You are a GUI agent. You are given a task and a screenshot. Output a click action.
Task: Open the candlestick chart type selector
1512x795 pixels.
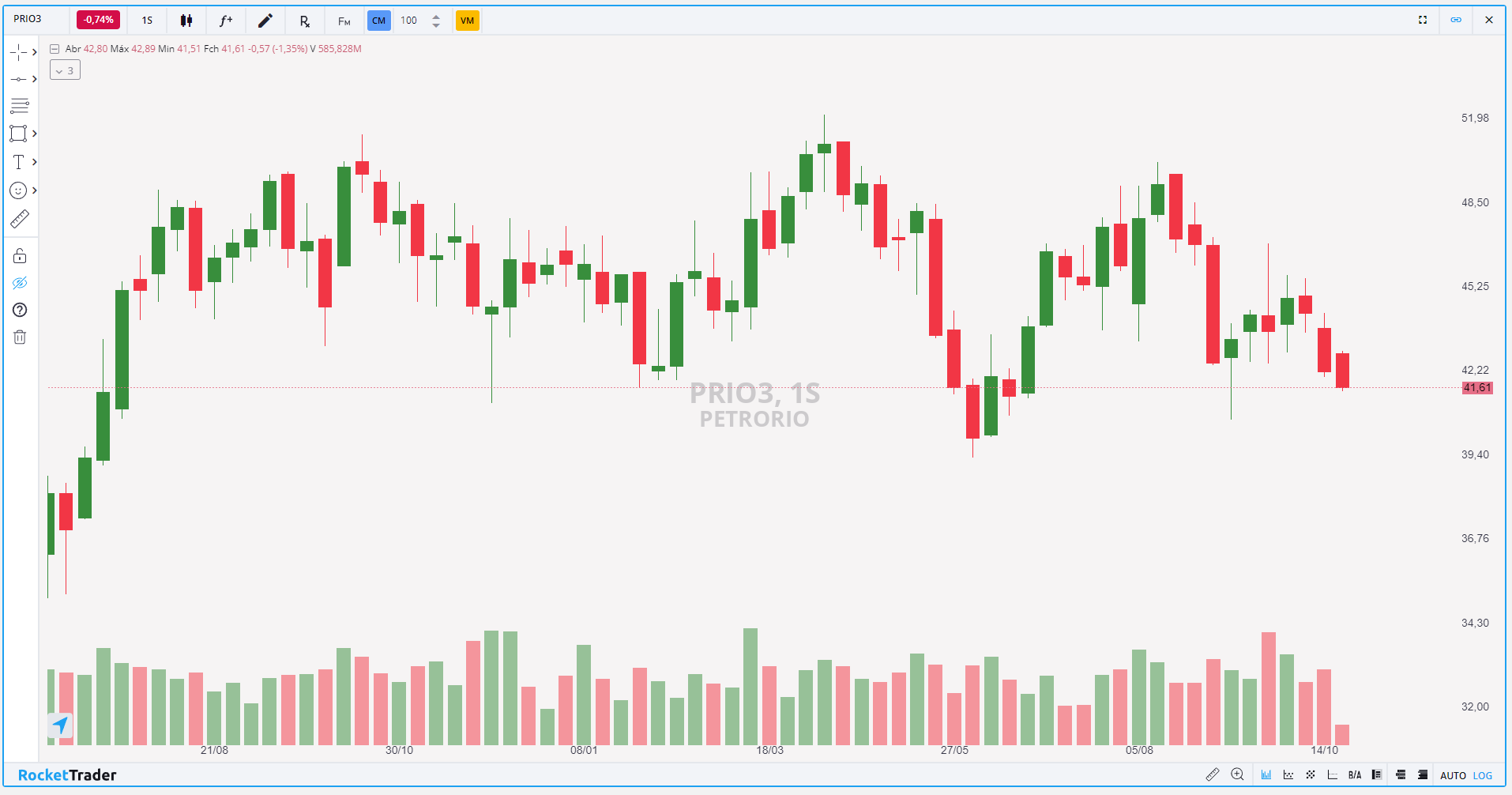click(186, 21)
